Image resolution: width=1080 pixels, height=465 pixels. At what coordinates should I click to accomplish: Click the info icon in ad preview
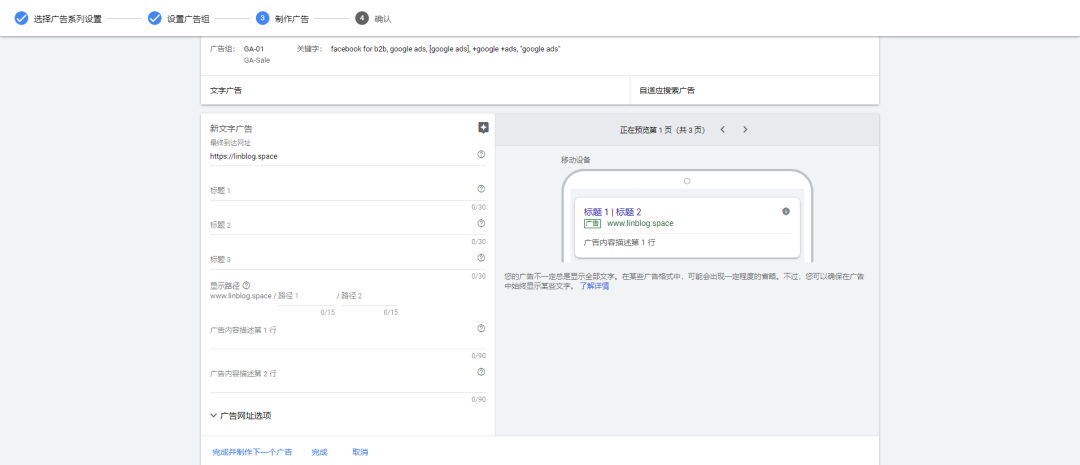[x=786, y=211]
